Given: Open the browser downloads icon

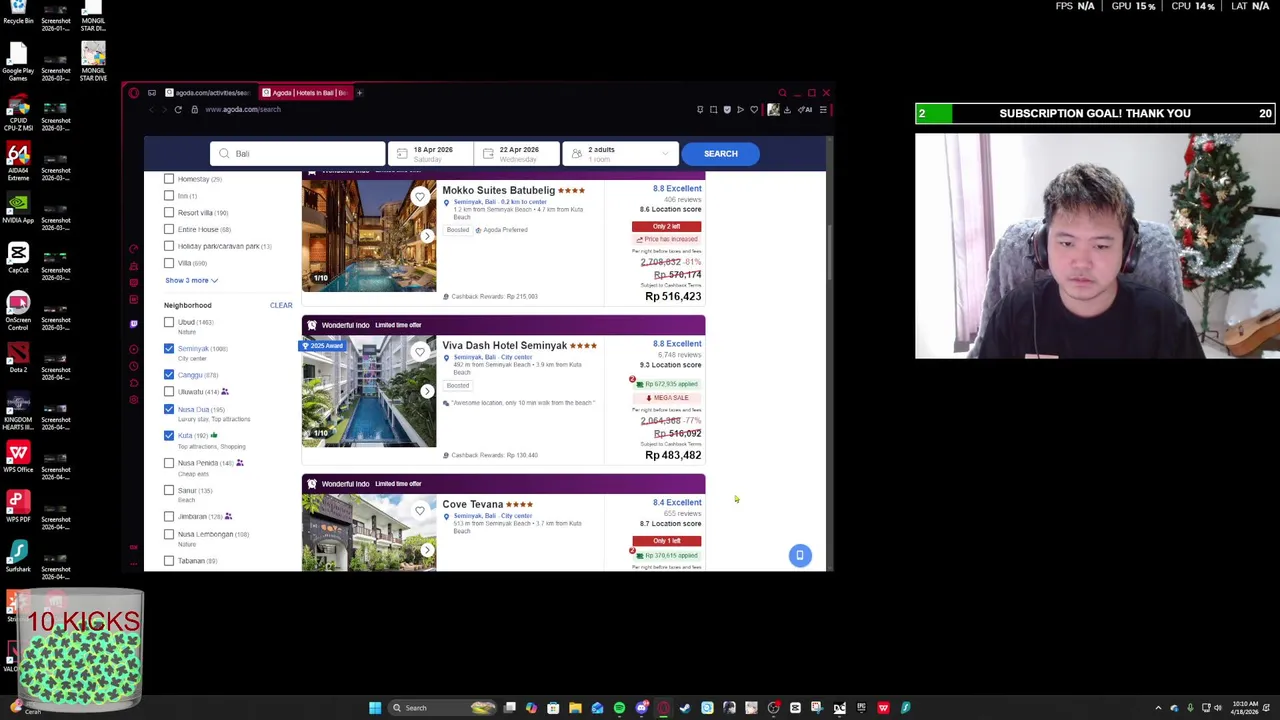Looking at the screenshot, I should point(787,110).
